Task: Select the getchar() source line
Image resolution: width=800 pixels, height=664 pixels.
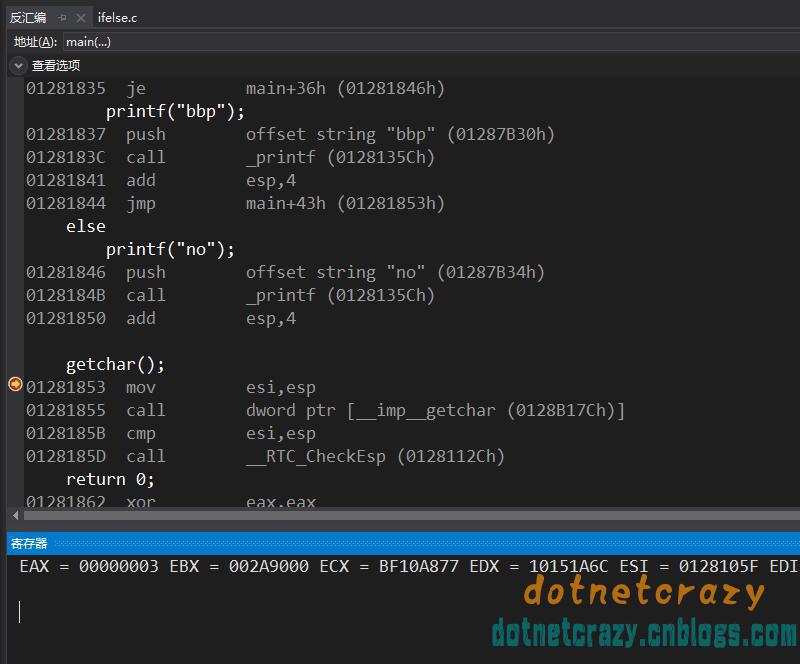Action: pos(115,364)
